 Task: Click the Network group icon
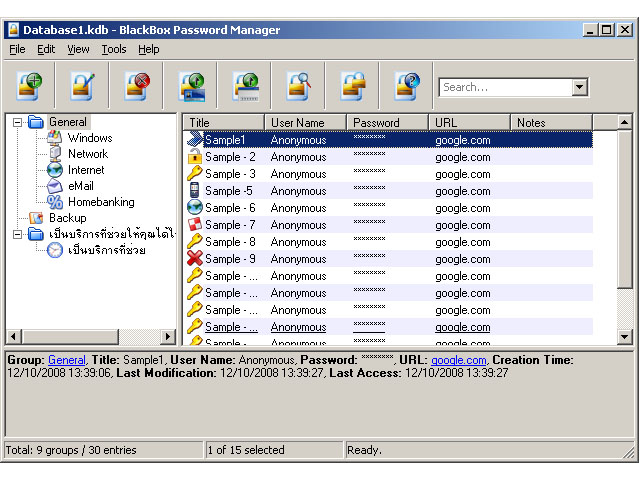coord(54,153)
